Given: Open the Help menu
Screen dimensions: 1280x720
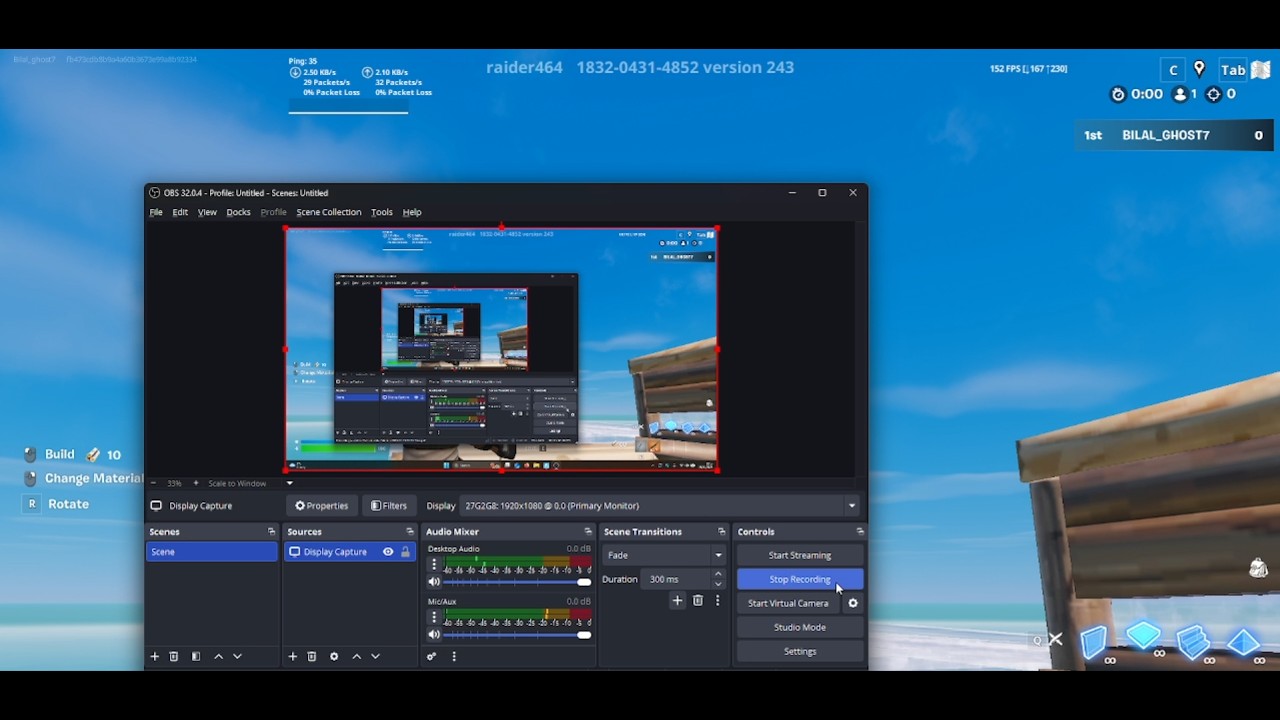Looking at the screenshot, I should [x=412, y=212].
